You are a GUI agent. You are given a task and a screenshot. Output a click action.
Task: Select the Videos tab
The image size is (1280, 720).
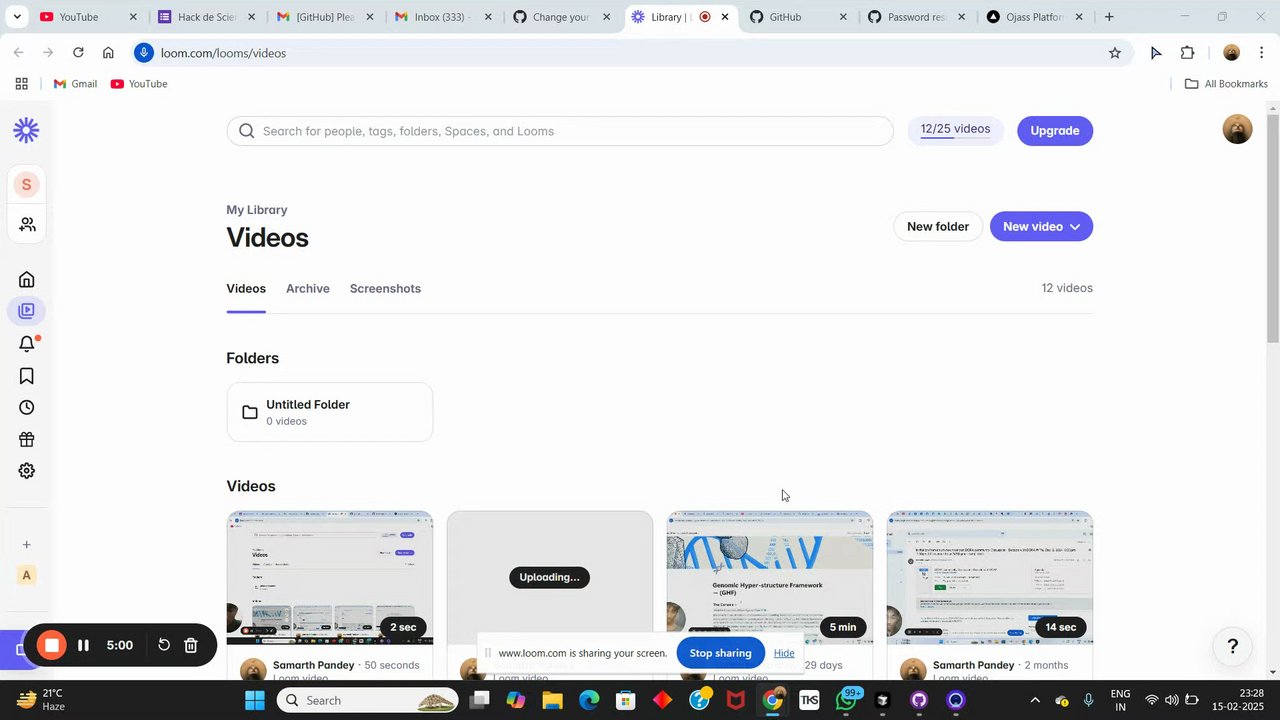246,289
